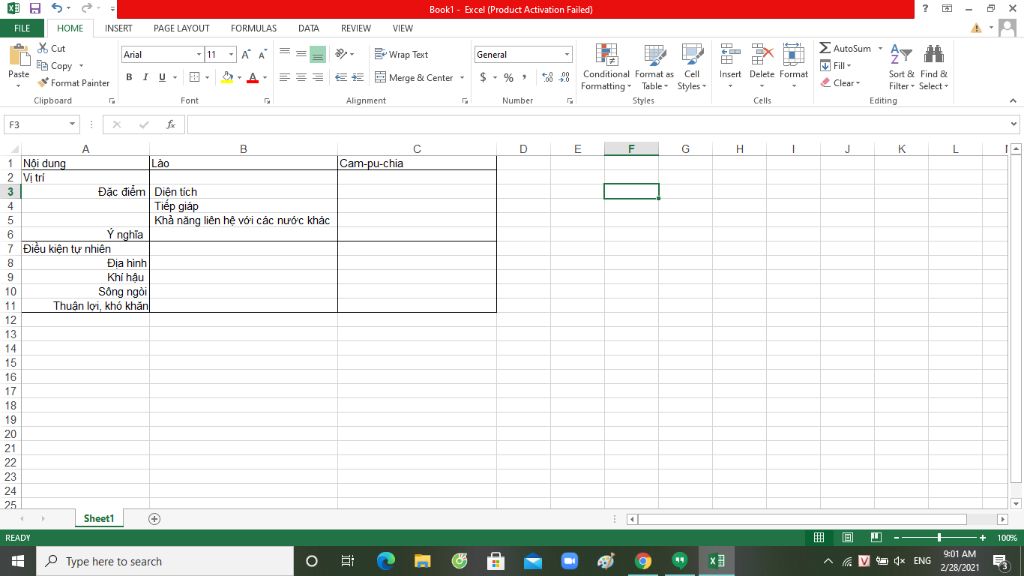Click the Merge & Center button
Image resolution: width=1024 pixels, height=576 pixels.
pos(414,78)
